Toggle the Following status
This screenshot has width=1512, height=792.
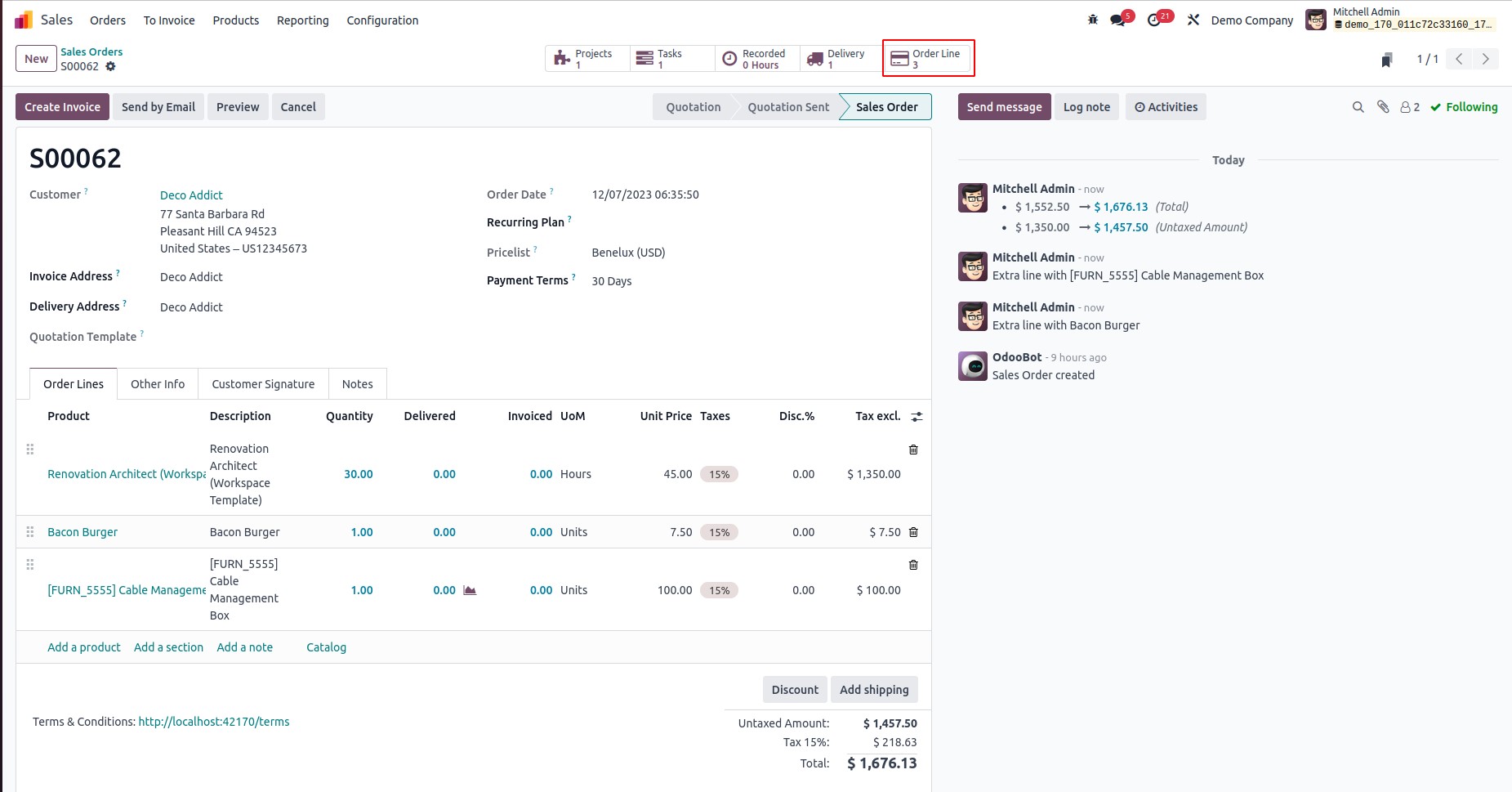pyautogui.click(x=1464, y=107)
